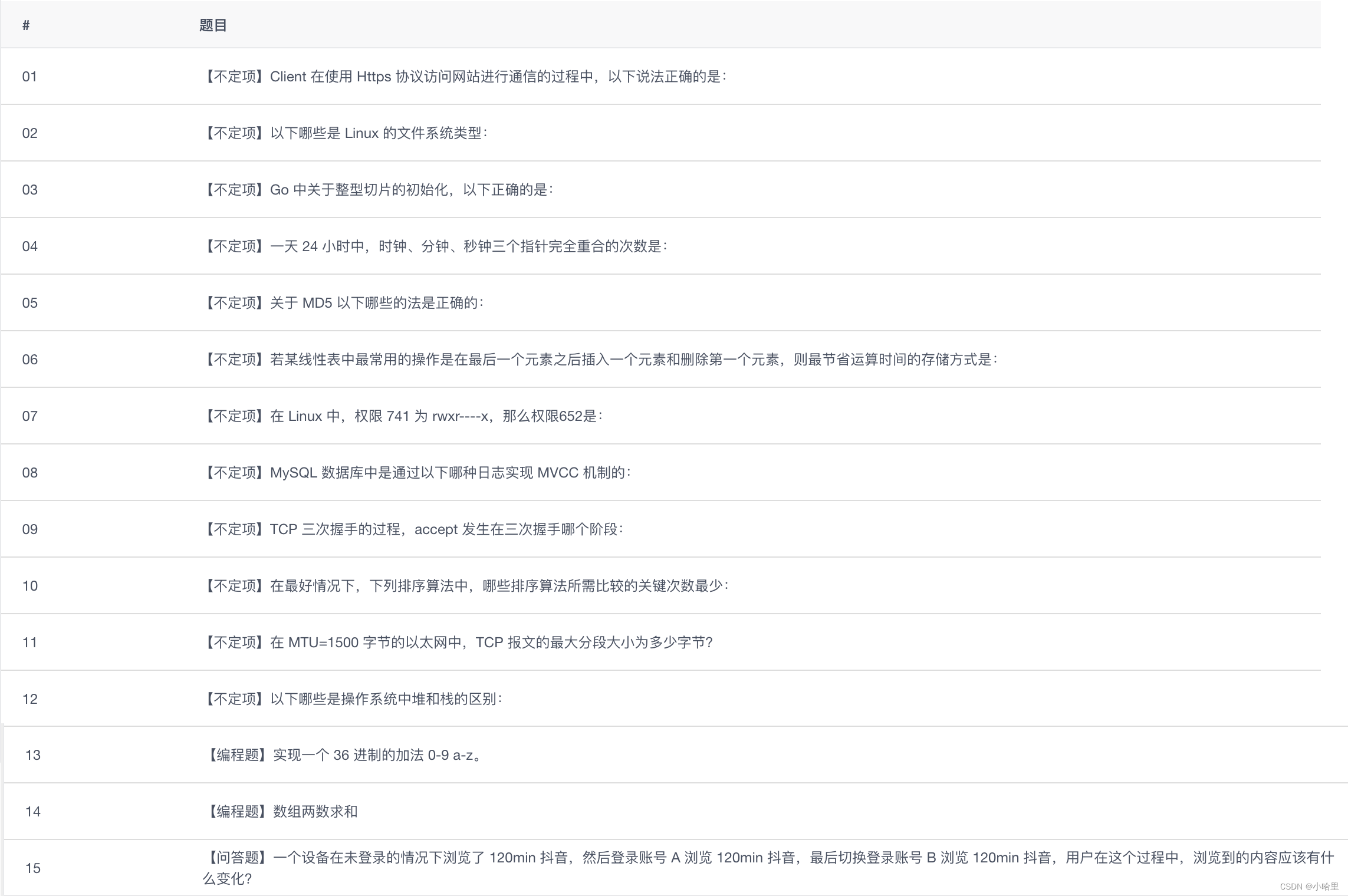Select question 02 about Linux file systems

coord(346,133)
